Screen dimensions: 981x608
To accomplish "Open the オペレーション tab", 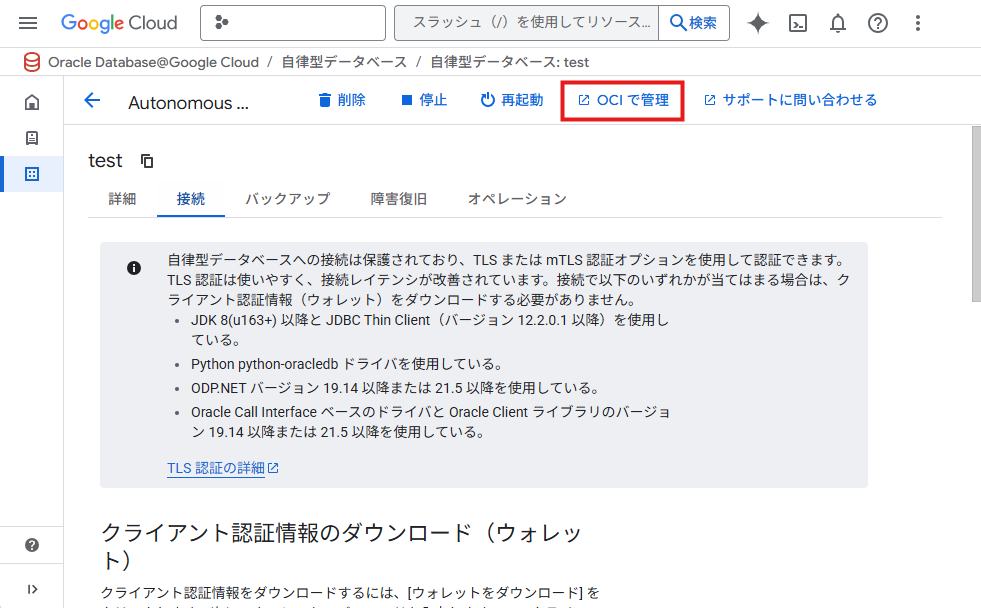I will click(x=517, y=199).
